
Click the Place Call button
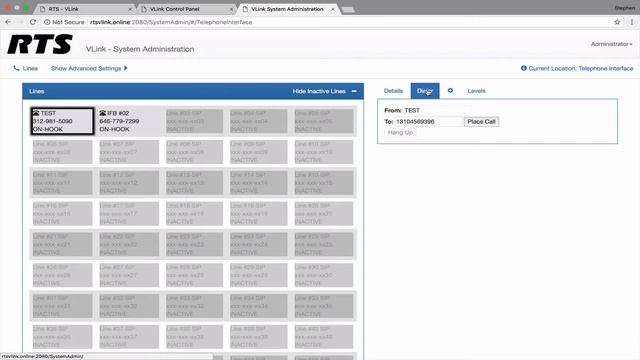[481, 122]
